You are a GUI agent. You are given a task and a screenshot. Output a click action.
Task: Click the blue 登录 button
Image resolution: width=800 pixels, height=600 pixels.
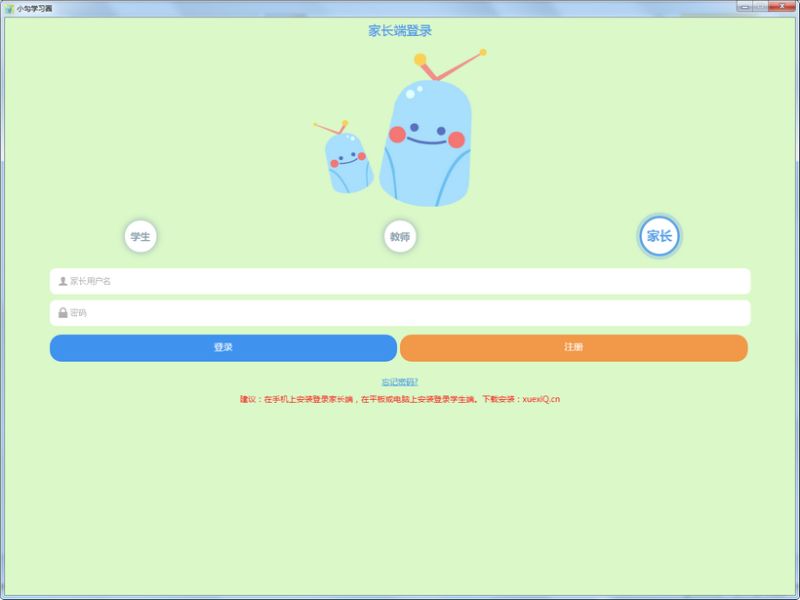coord(222,345)
